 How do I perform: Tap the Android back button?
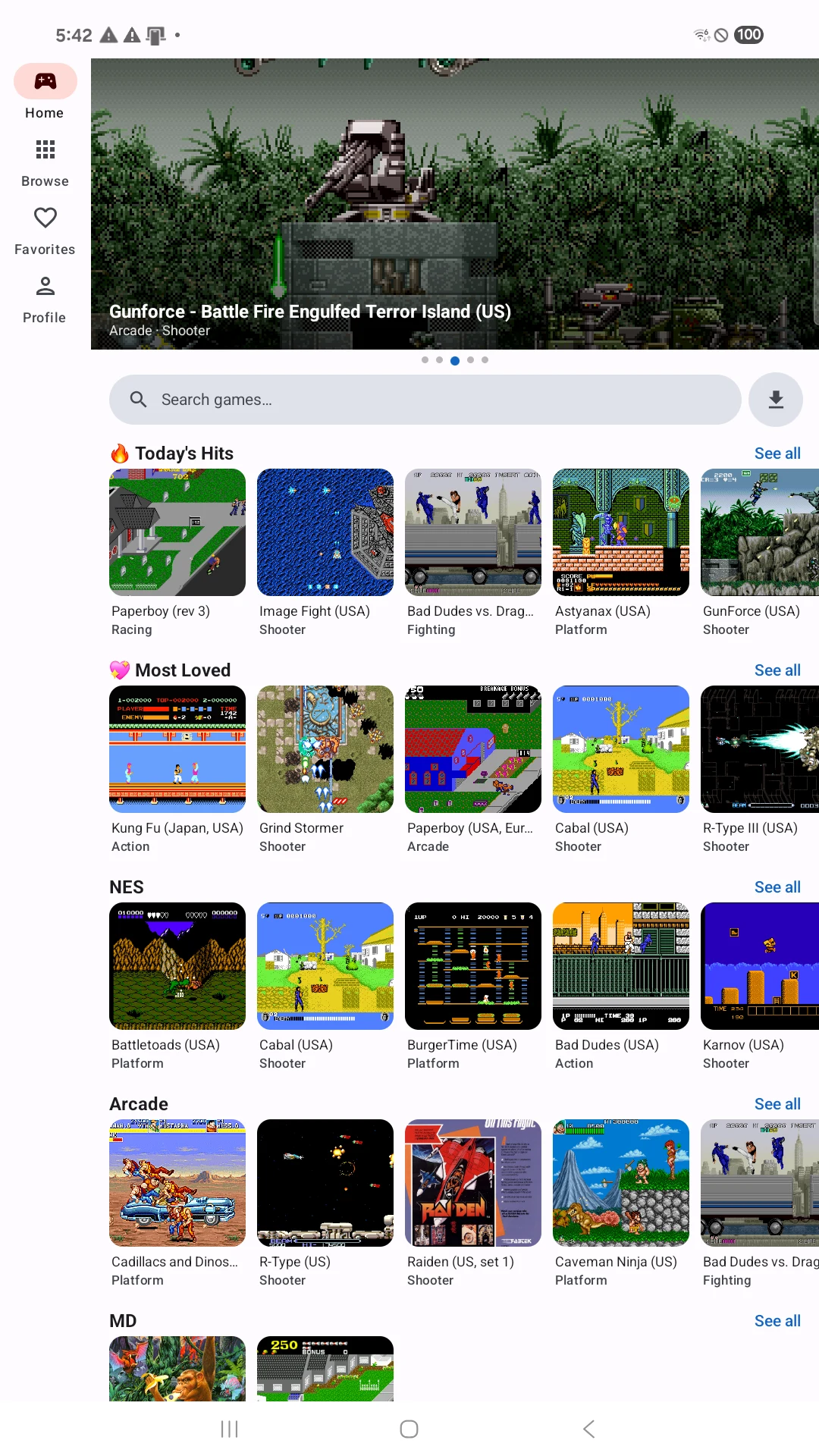click(589, 1429)
